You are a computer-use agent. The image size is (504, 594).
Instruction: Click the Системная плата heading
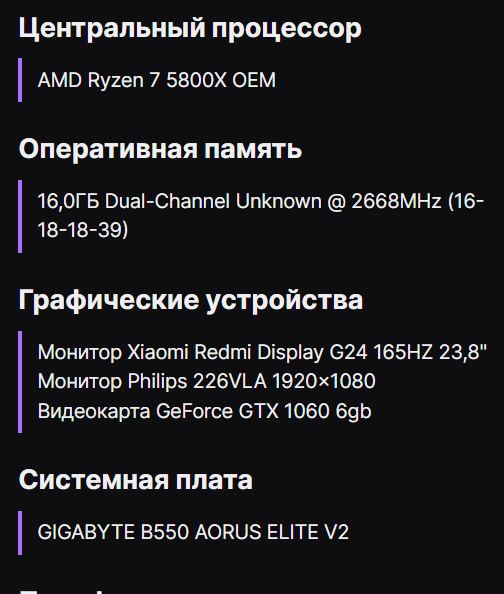click(136, 480)
